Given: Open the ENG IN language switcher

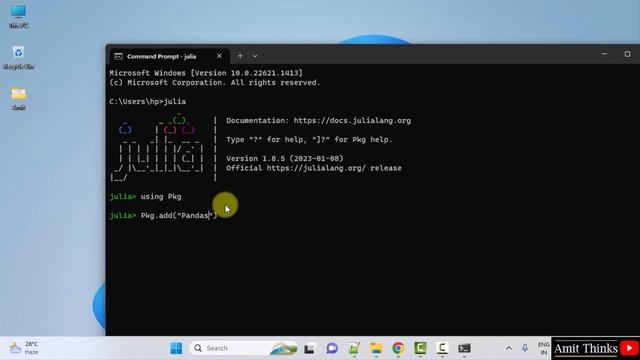Looking at the screenshot, I should (x=543, y=348).
